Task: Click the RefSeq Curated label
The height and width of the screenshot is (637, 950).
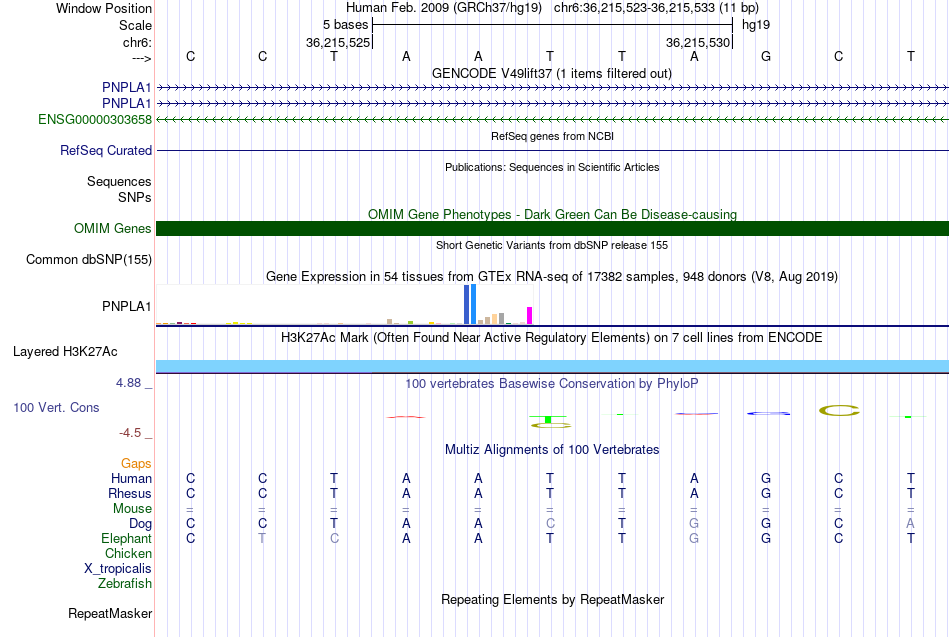Action: [105, 150]
